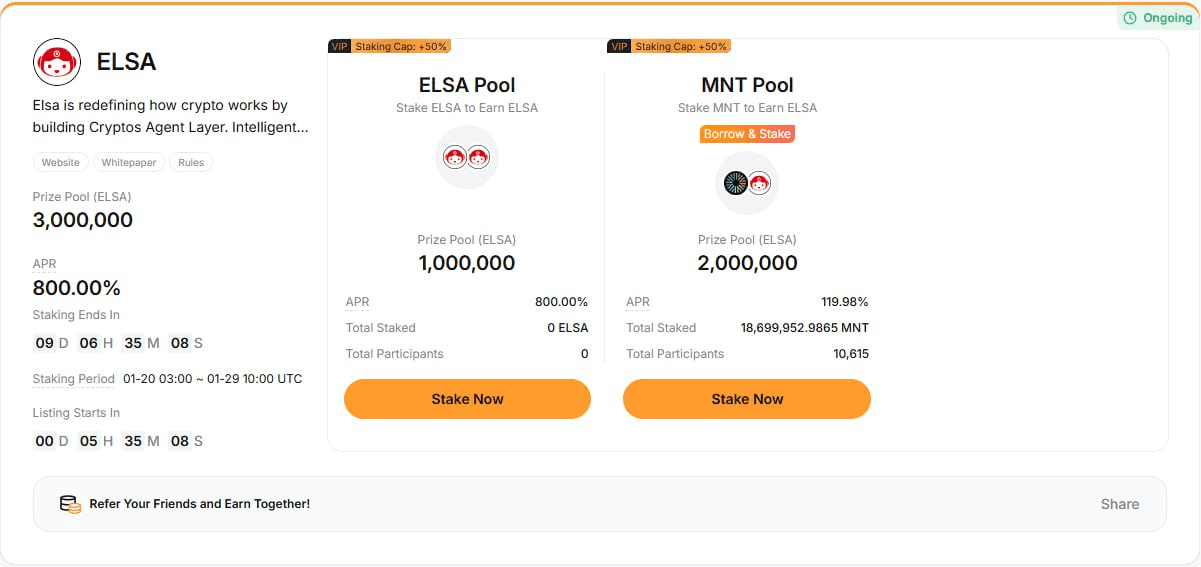Click the VIP badge on ELSA Pool
1201x567 pixels.
339,46
